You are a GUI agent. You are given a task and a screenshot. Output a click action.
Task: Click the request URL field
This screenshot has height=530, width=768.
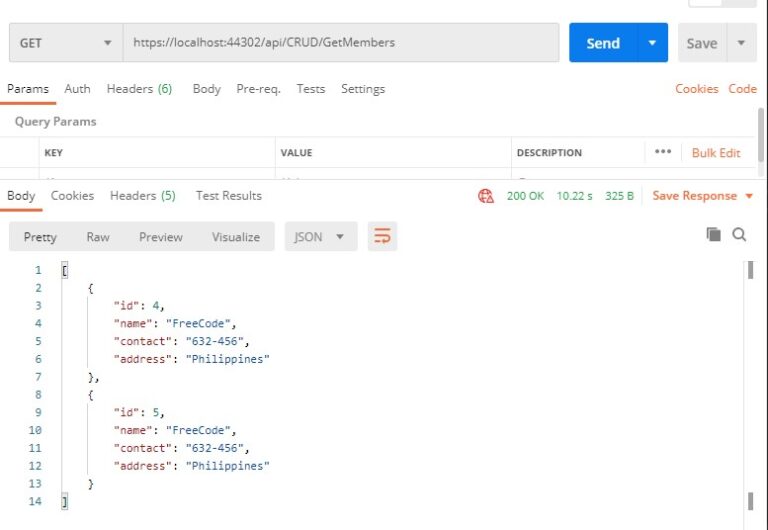tap(341, 43)
